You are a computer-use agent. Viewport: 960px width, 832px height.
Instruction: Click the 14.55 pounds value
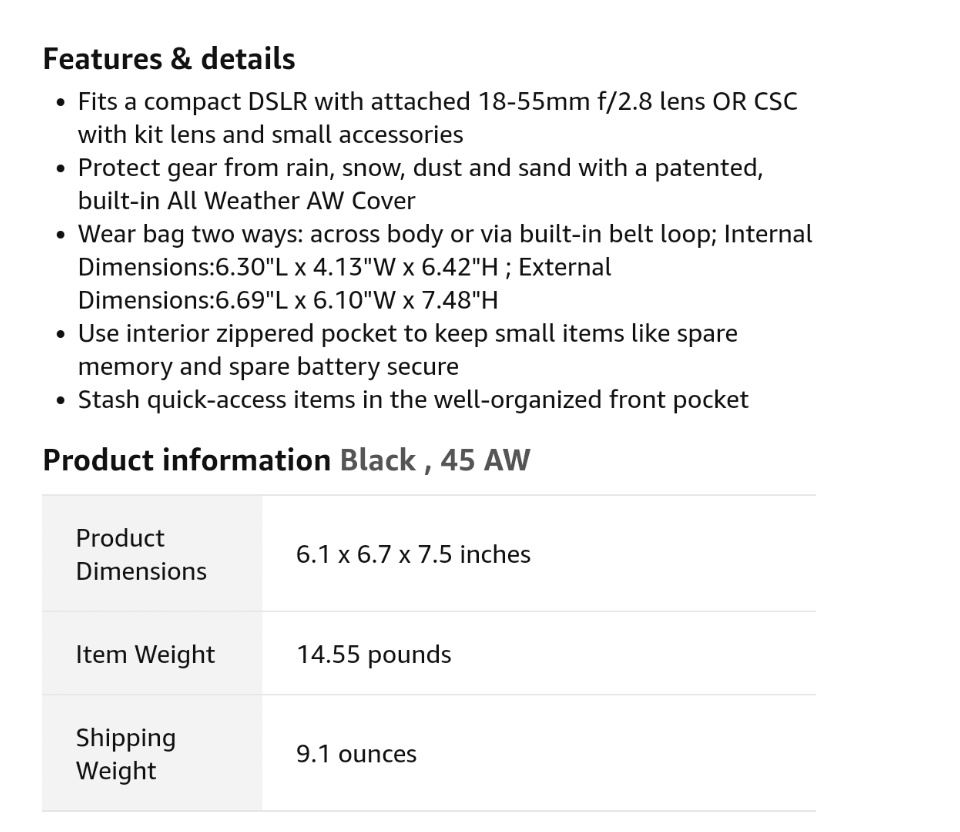pos(373,654)
